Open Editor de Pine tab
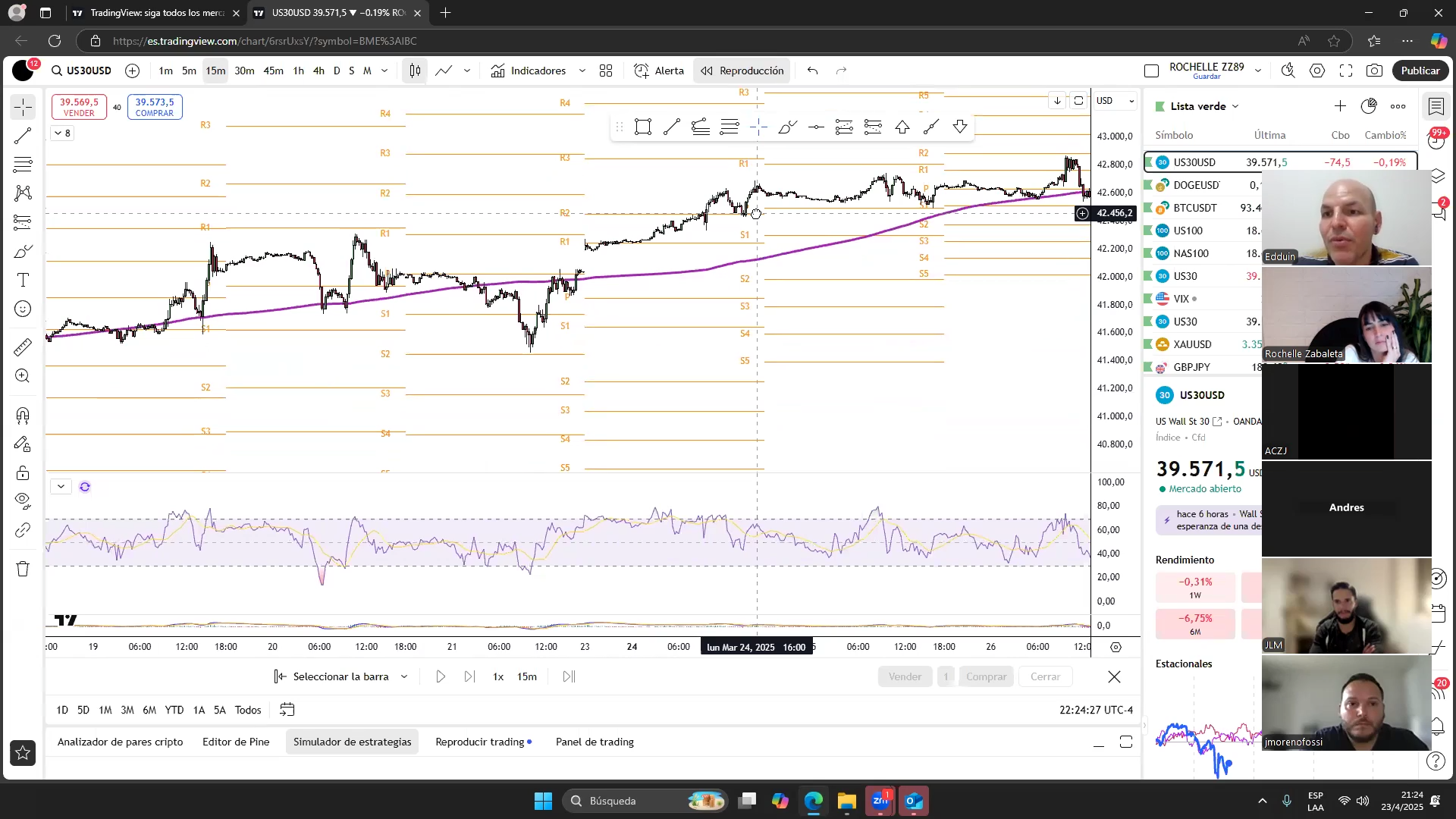 click(x=236, y=742)
